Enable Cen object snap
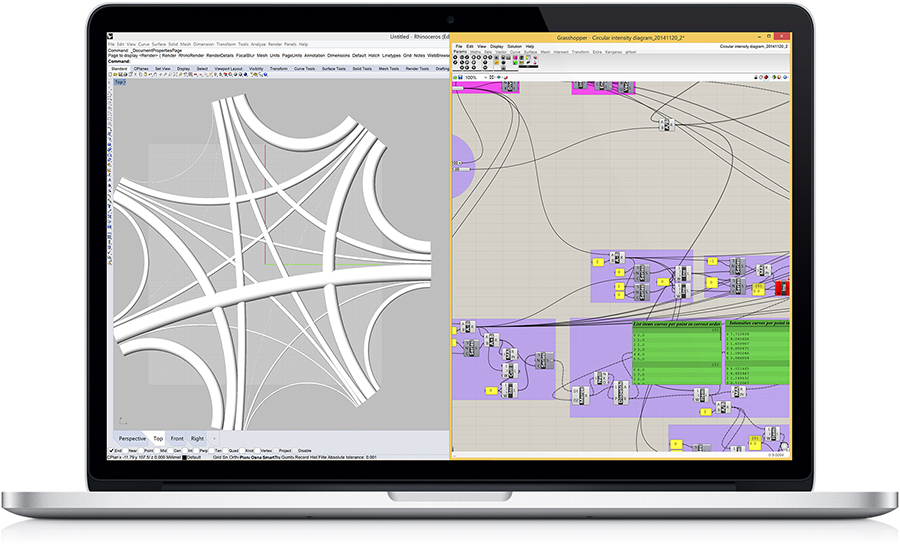Image resolution: width=900 pixels, height=560 pixels. [170, 450]
